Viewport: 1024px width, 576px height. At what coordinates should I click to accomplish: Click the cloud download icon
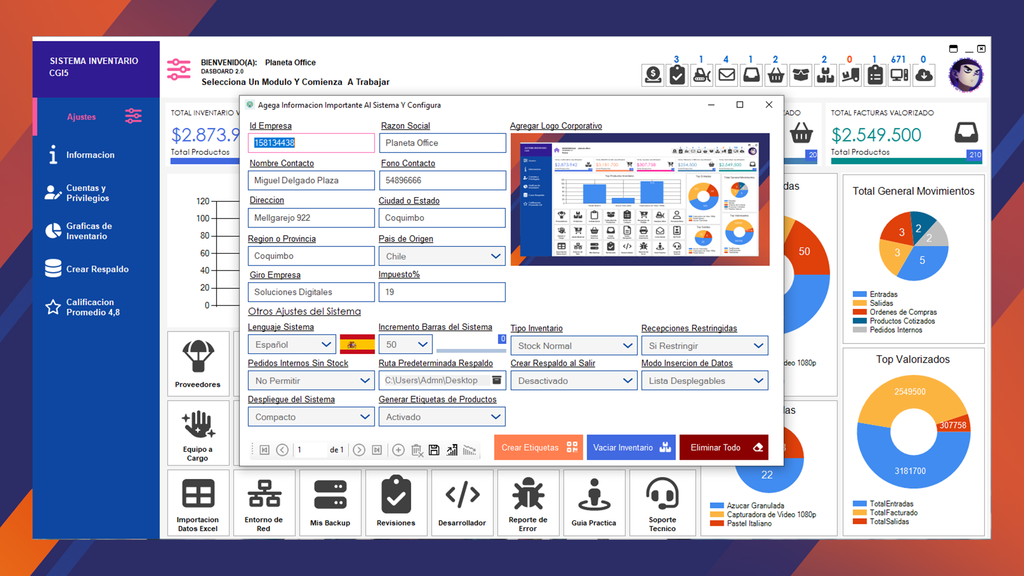pyautogui.click(x=924, y=74)
